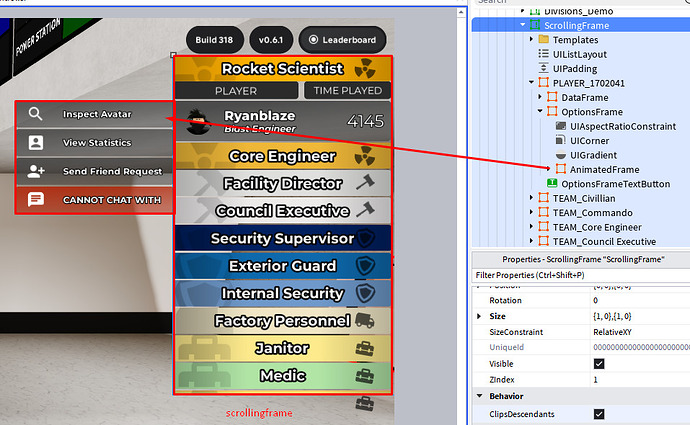Click the radiation icon on Rocket Scientist
The height and width of the screenshot is (425, 690).
click(x=365, y=68)
